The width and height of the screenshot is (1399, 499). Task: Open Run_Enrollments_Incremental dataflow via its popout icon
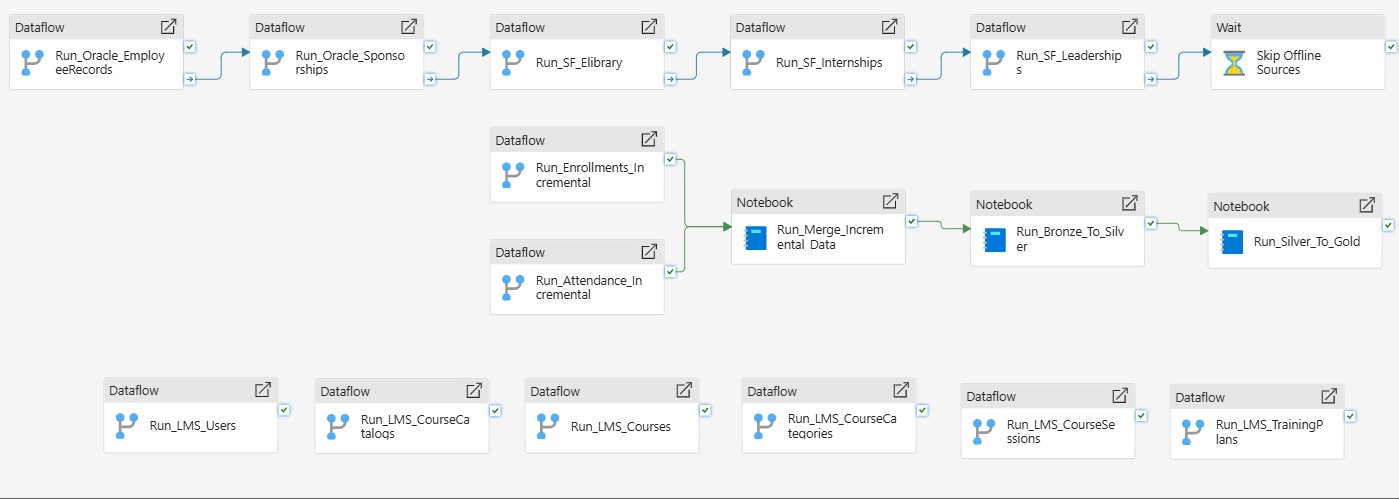[x=648, y=139]
